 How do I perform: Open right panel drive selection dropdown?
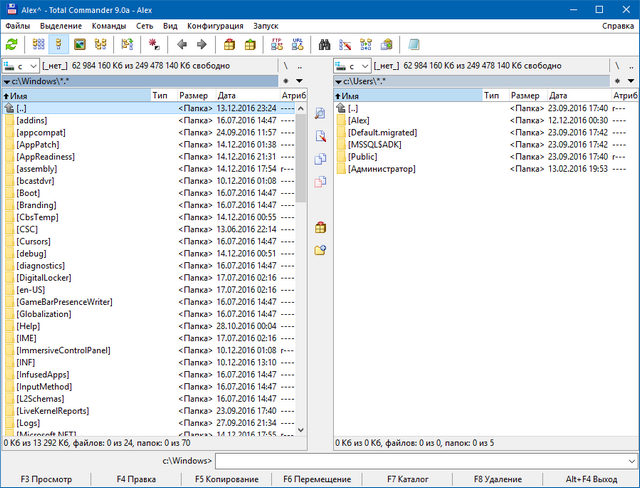pyautogui.click(x=353, y=65)
